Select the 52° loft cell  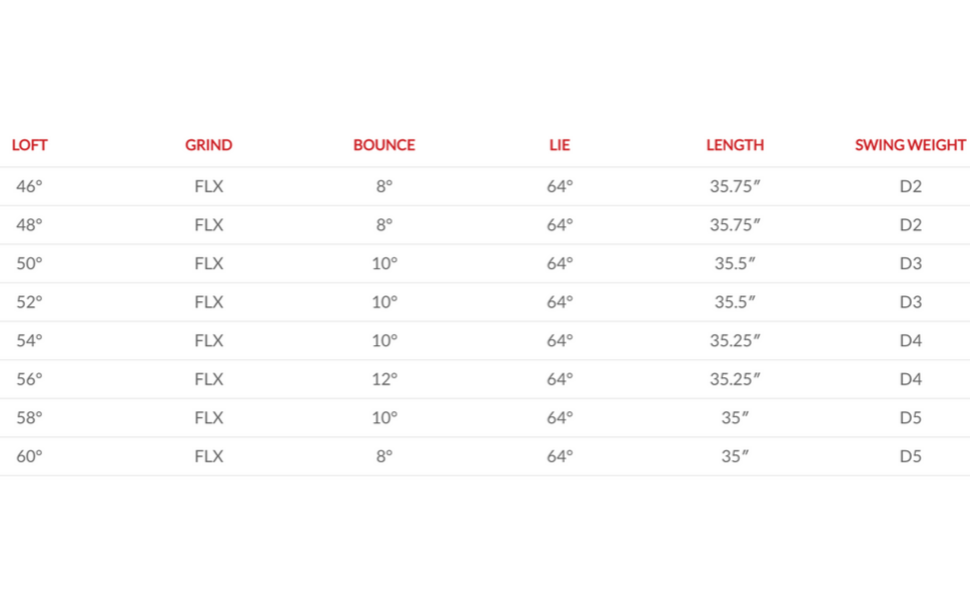click(30, 302)
